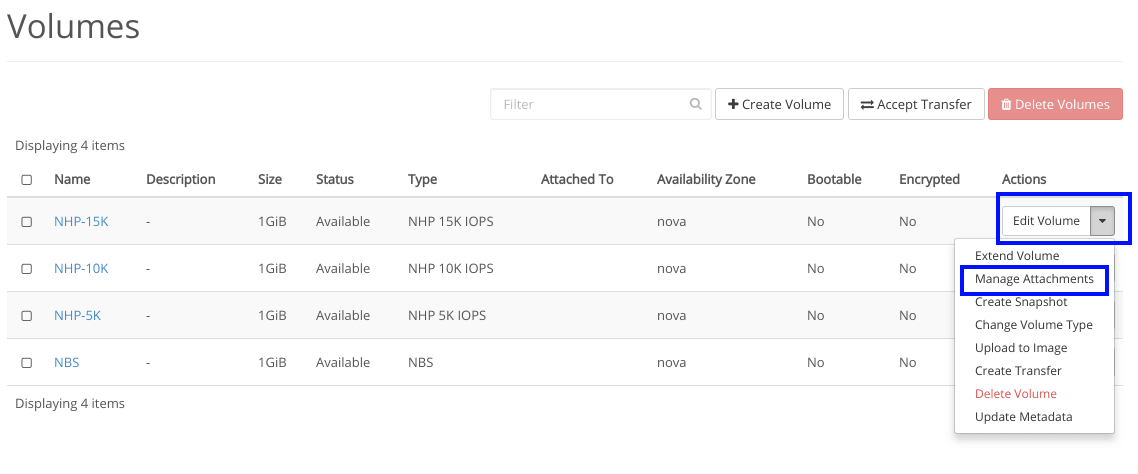Image resolution: width=1138 pixels, height=474 pixels.
Task: Click the Create Volume button
Action: pyautogui.click(x=779, y=104)
